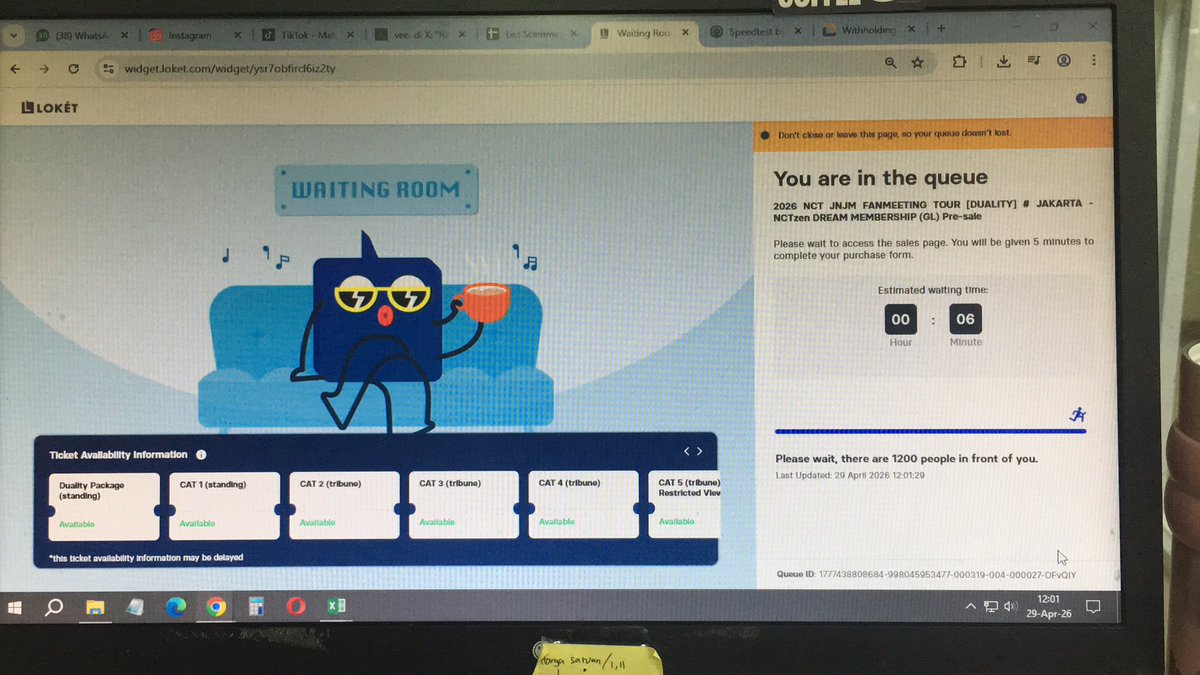Open the Windows notification center

coord(1093,606)
